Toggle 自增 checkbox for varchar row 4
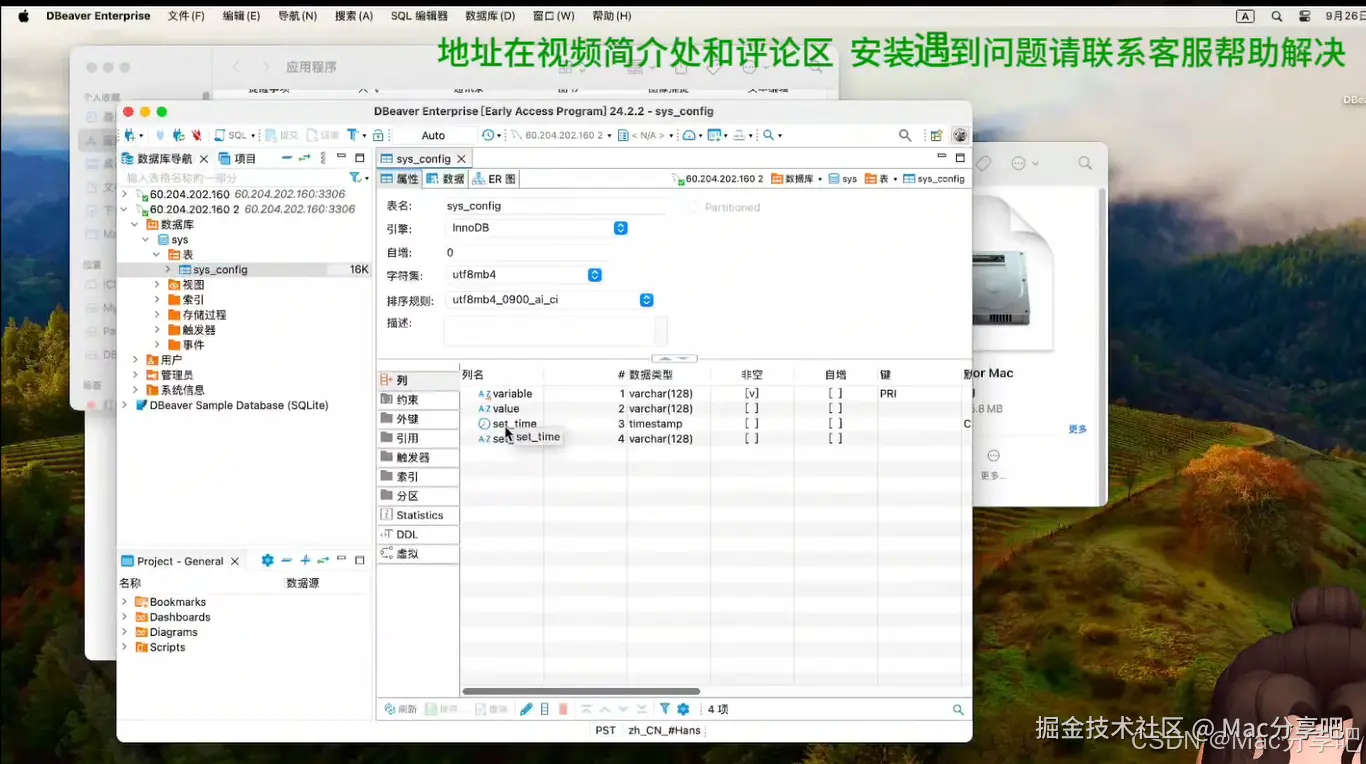The height and width of the screenshot is (764, 1366). [835, 438]
